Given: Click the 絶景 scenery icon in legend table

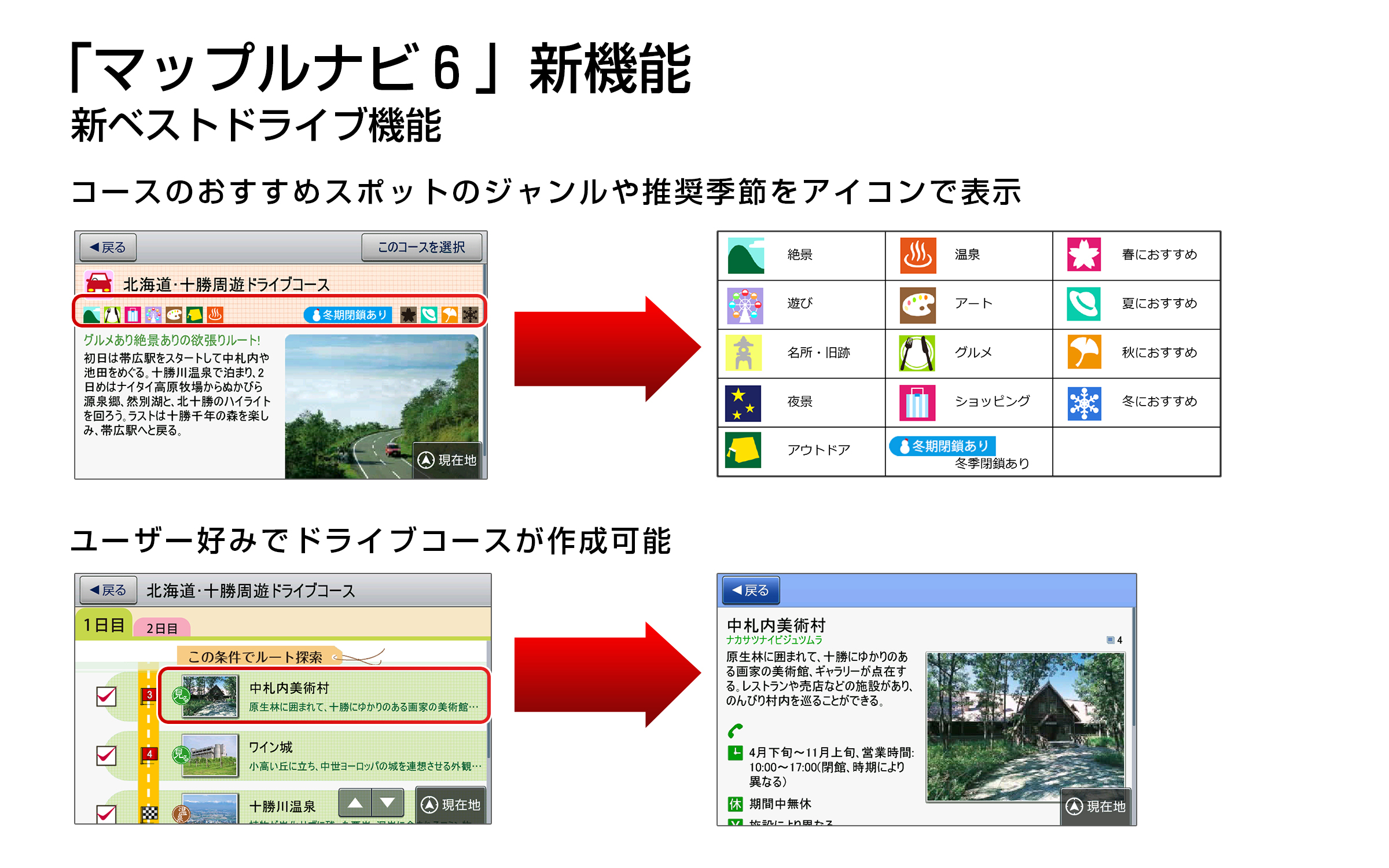Looking at the screenshot, I should coord(745,255).
